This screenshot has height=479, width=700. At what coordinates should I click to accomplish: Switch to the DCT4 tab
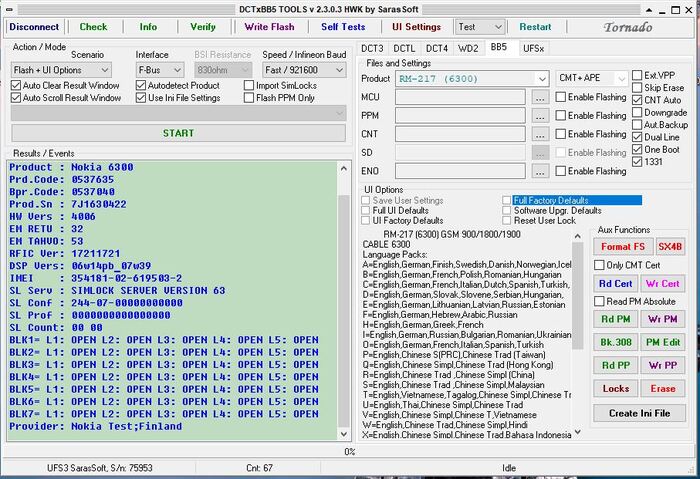pos(437,48)
